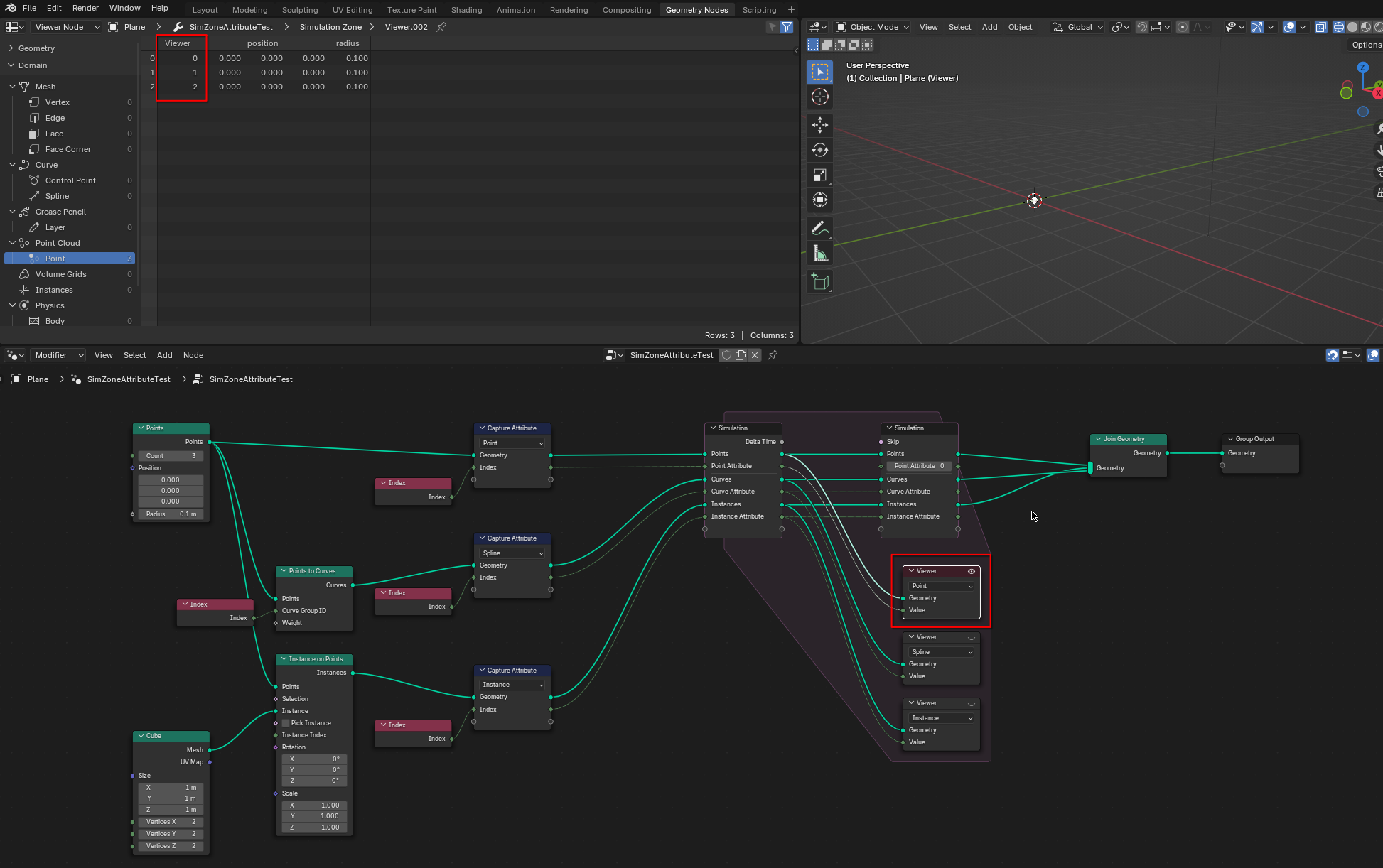
Task: Switch to the Scripting workspace tab
Action: click(759, 10)
